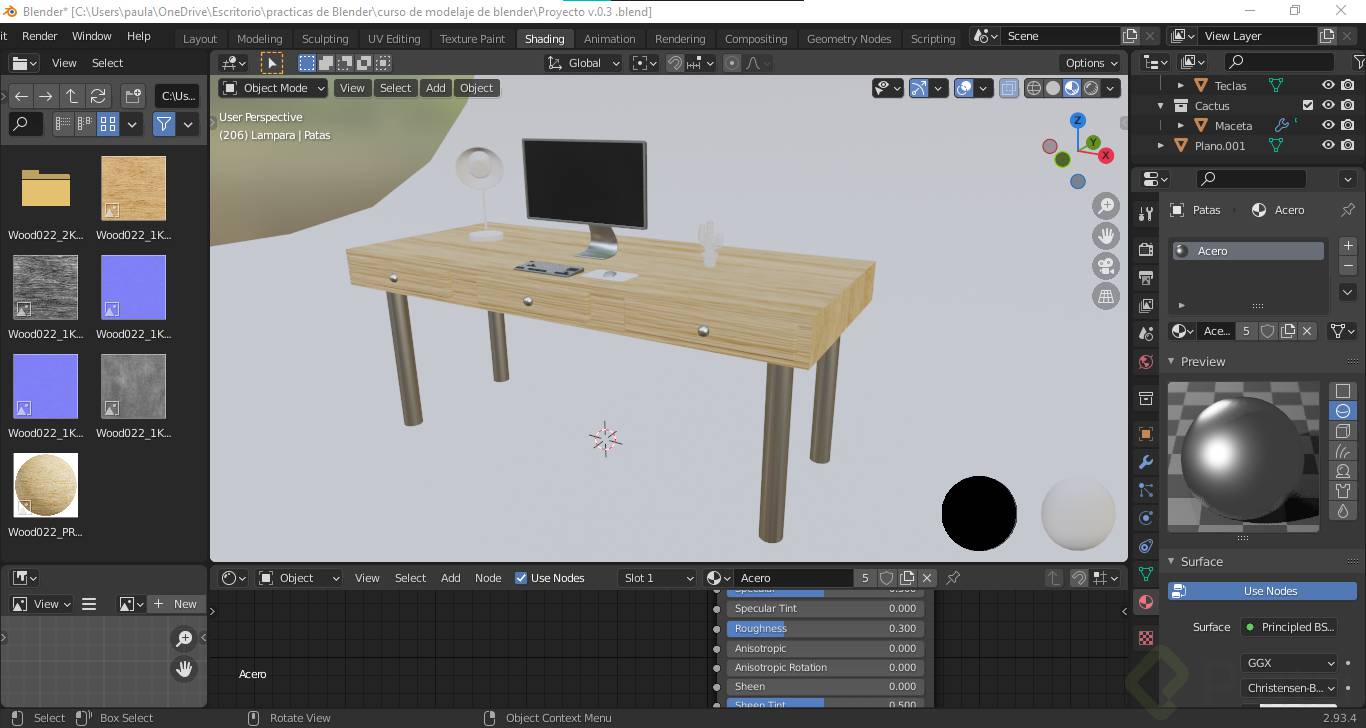Toggle proportional editing in viewport header
This screenshot has width=1366, height=728.
[732, 63]
